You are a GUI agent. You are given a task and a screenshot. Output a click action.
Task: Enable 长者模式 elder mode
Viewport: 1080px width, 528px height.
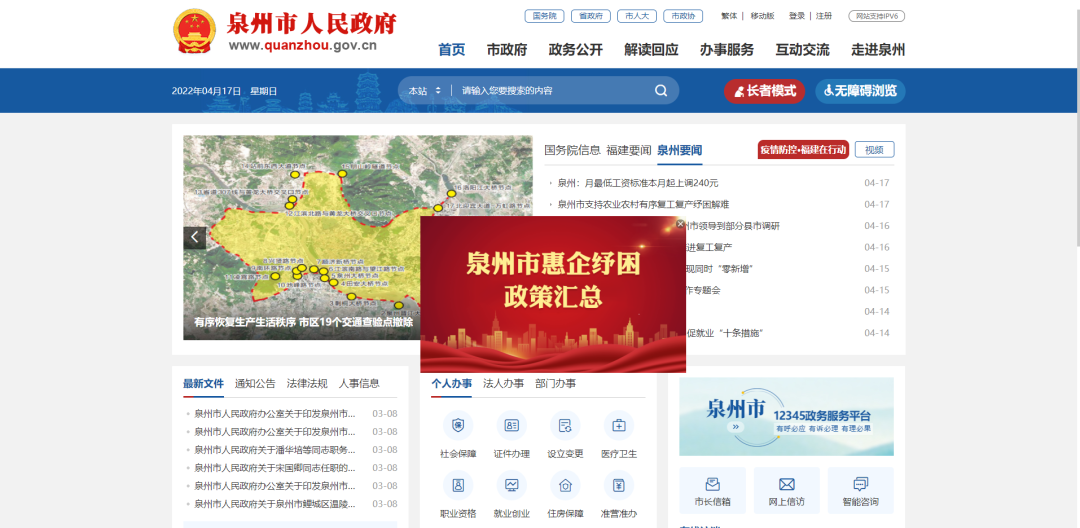(x=765, y=91)
